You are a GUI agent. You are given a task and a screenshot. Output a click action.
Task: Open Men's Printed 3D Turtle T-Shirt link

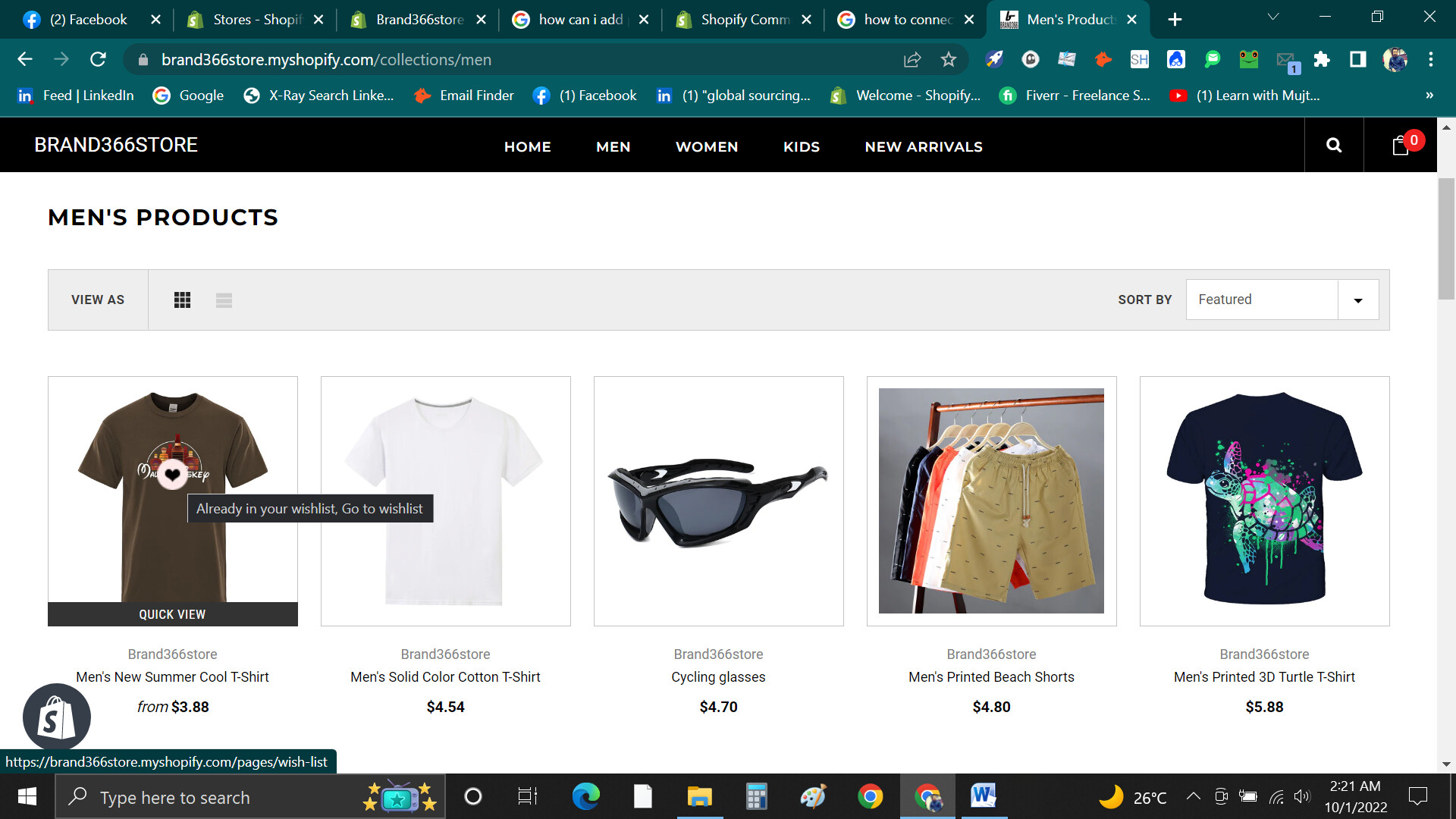pyautogui.click(x=1264, y=677)
